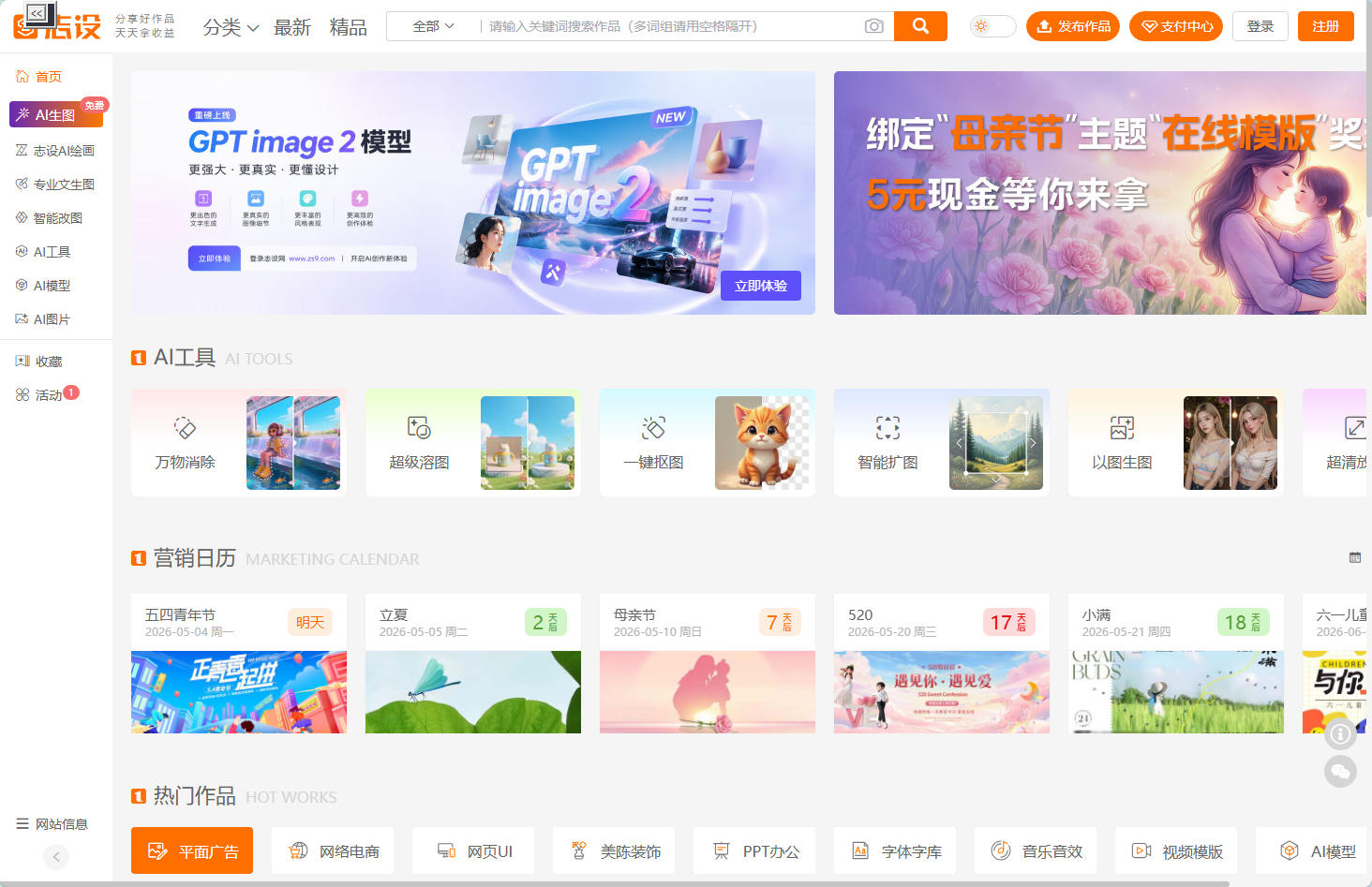The height and width of the screenshot is (887, 1372).
Task: Click the vertical page scrollbar
Action: (x=1369, y=109)
